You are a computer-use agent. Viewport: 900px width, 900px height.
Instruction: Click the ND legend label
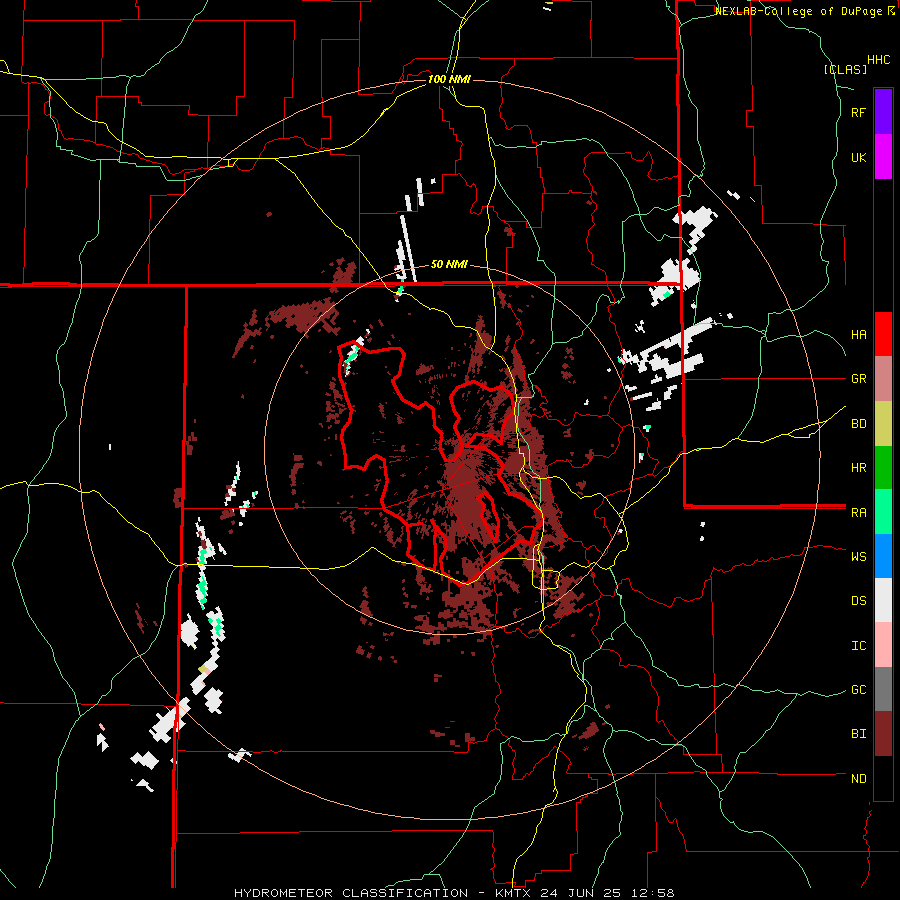pos(858,779)
